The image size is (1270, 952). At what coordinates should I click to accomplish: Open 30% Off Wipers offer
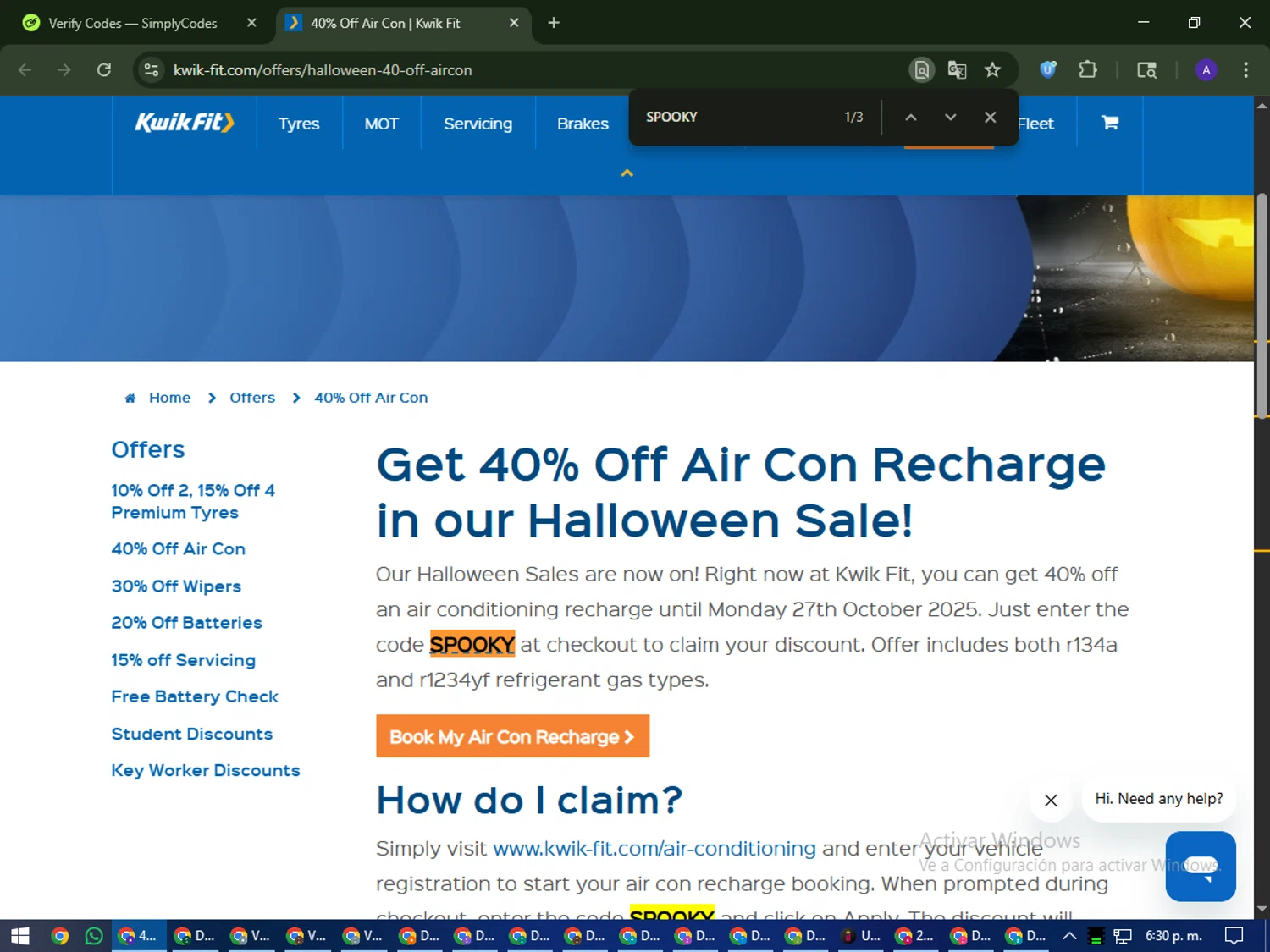(176, 586)
